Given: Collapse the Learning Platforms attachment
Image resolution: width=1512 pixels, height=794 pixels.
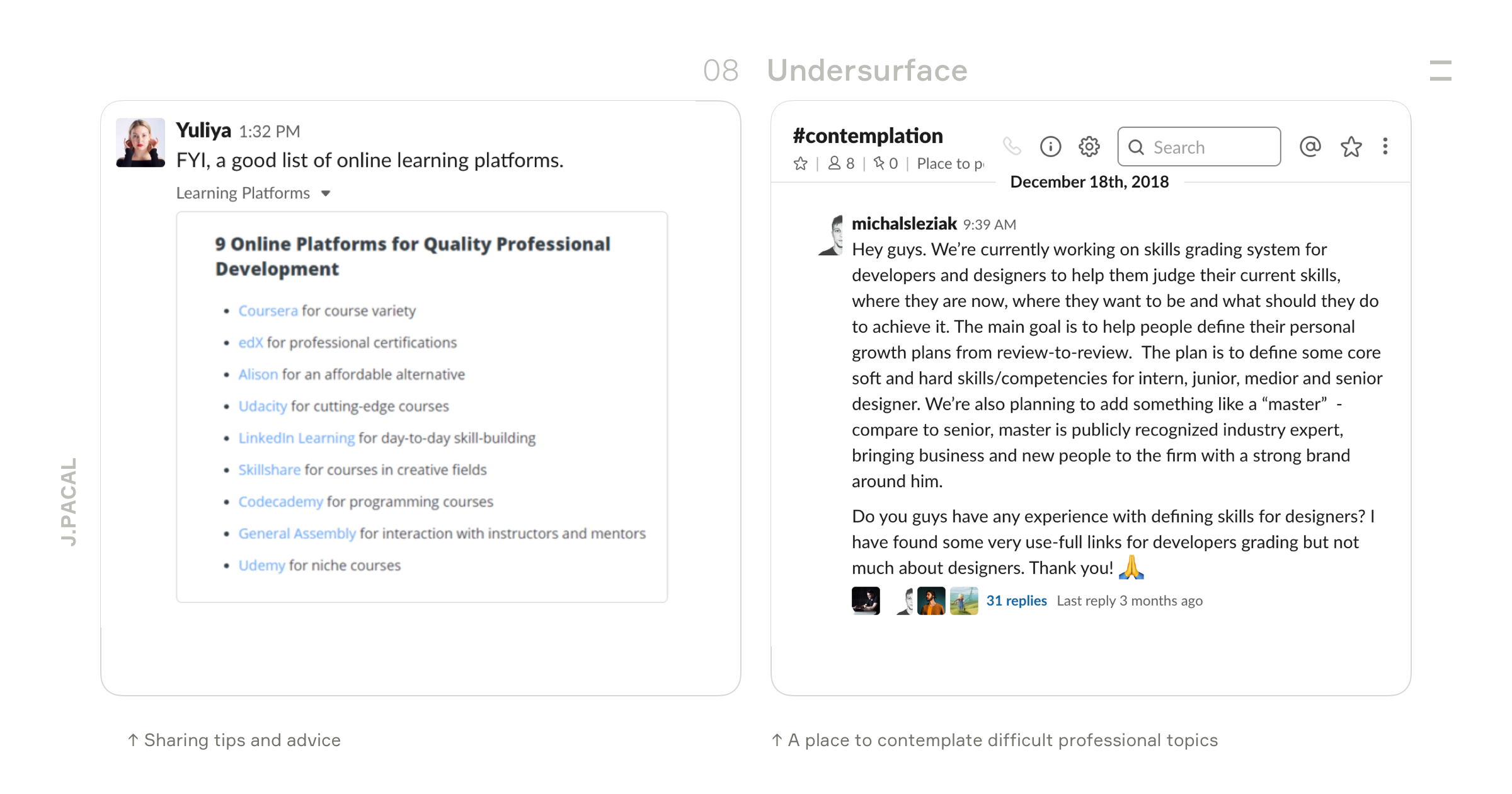Looking at the screenshot, I should [x=325, y=193].
